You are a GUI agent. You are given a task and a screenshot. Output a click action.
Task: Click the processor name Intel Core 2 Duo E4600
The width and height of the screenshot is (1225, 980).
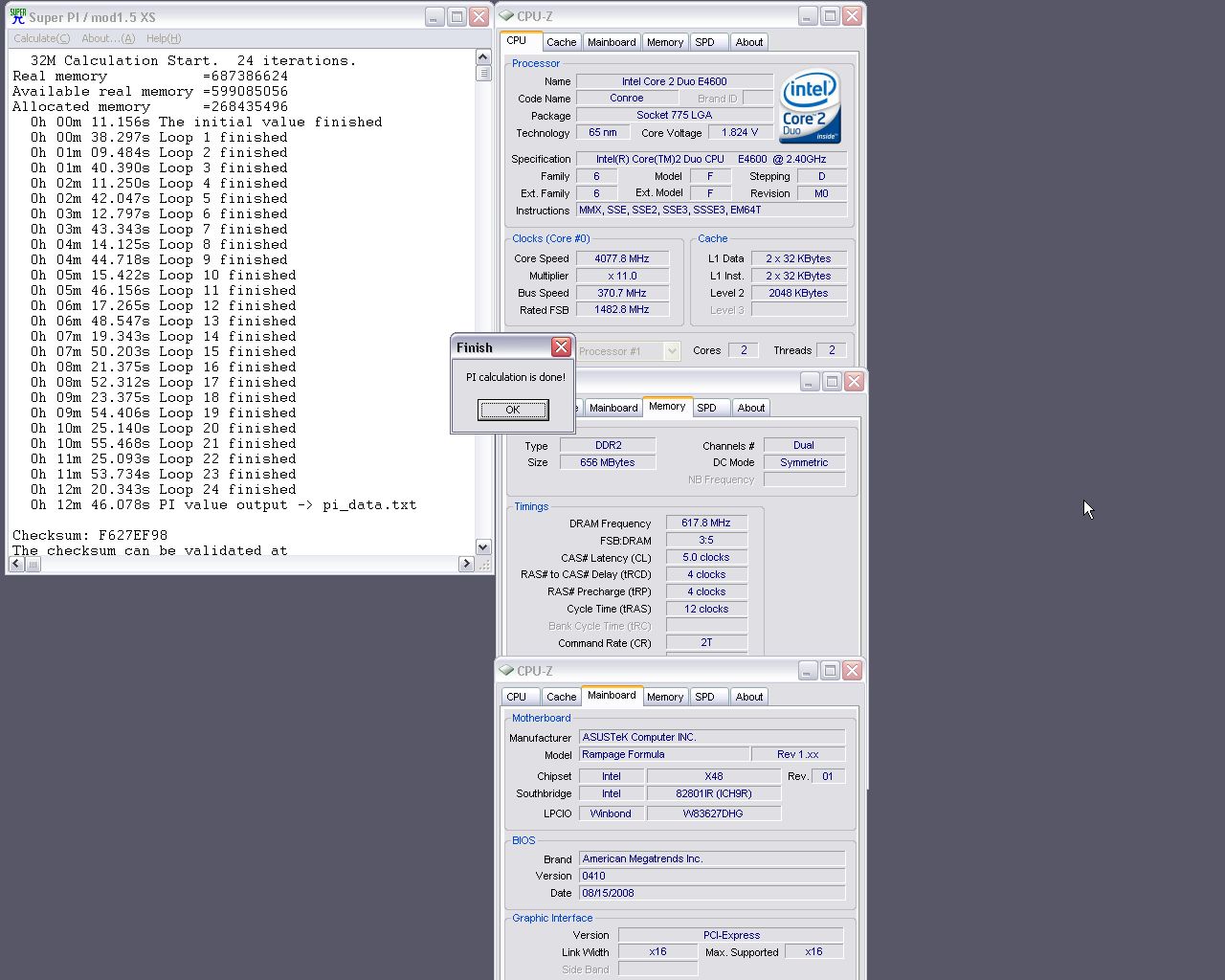[x=675, y=81]
